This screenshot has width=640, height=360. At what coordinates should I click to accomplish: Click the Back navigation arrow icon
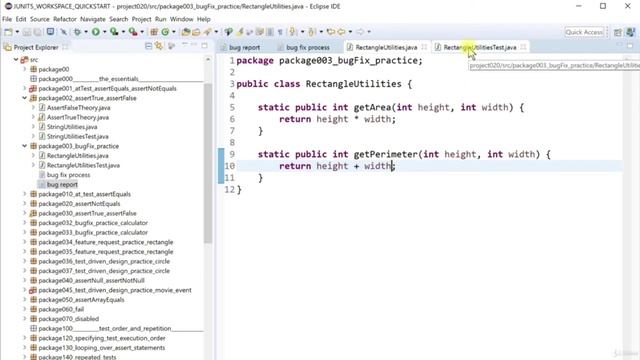point(341,32)
